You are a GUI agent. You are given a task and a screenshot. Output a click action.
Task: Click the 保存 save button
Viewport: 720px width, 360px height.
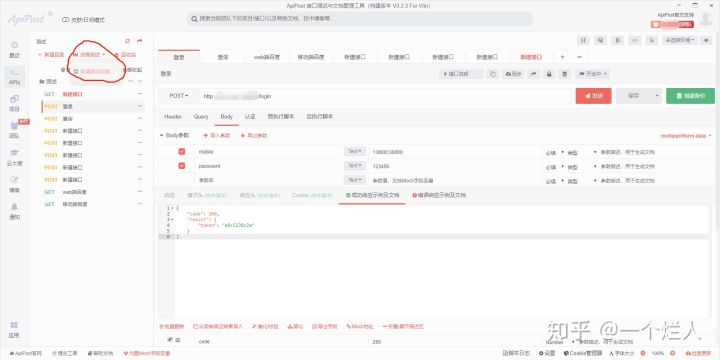[634, 96]
